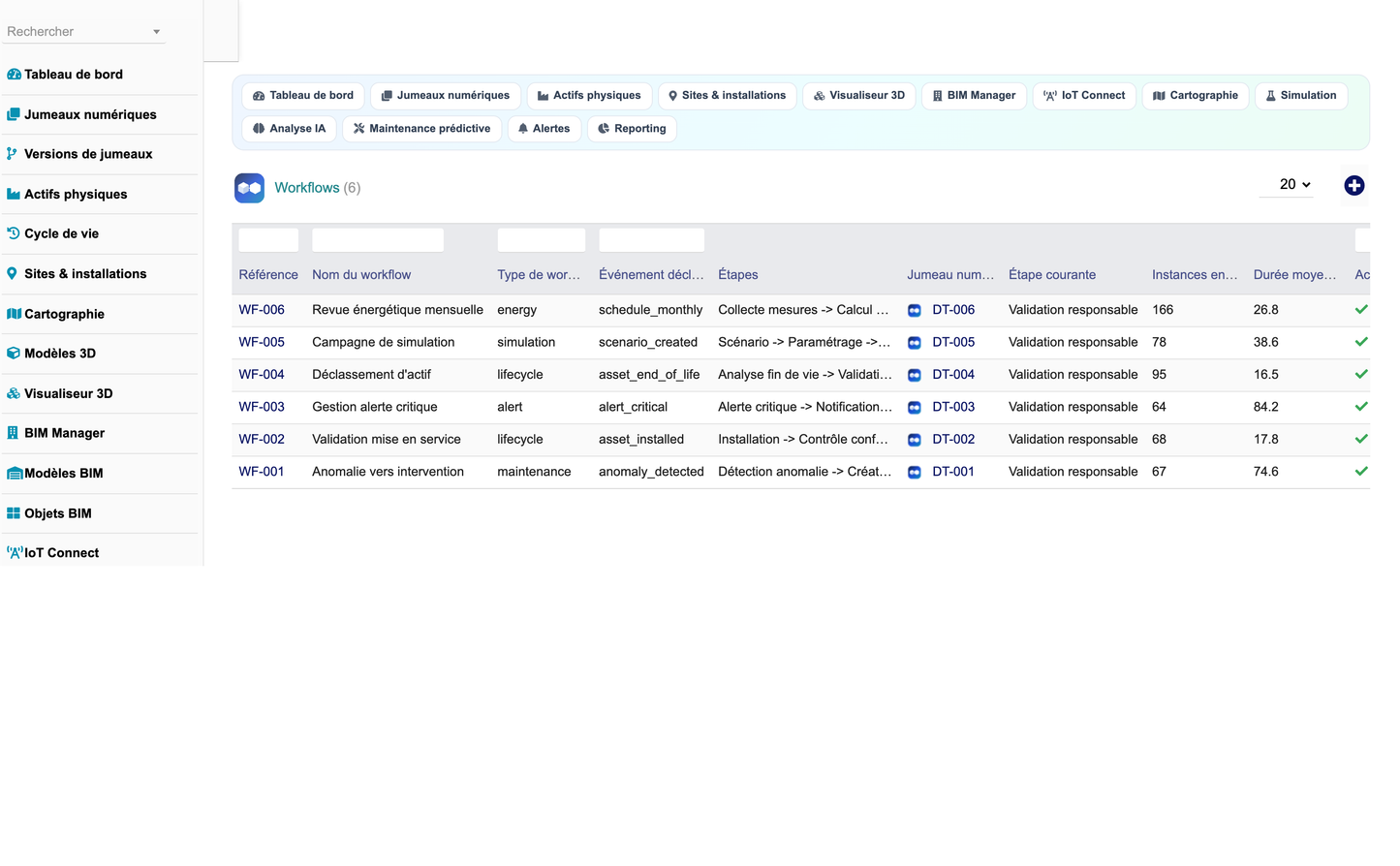
Task: Sort by Instances en cours column header
Action: point(1195,275)
